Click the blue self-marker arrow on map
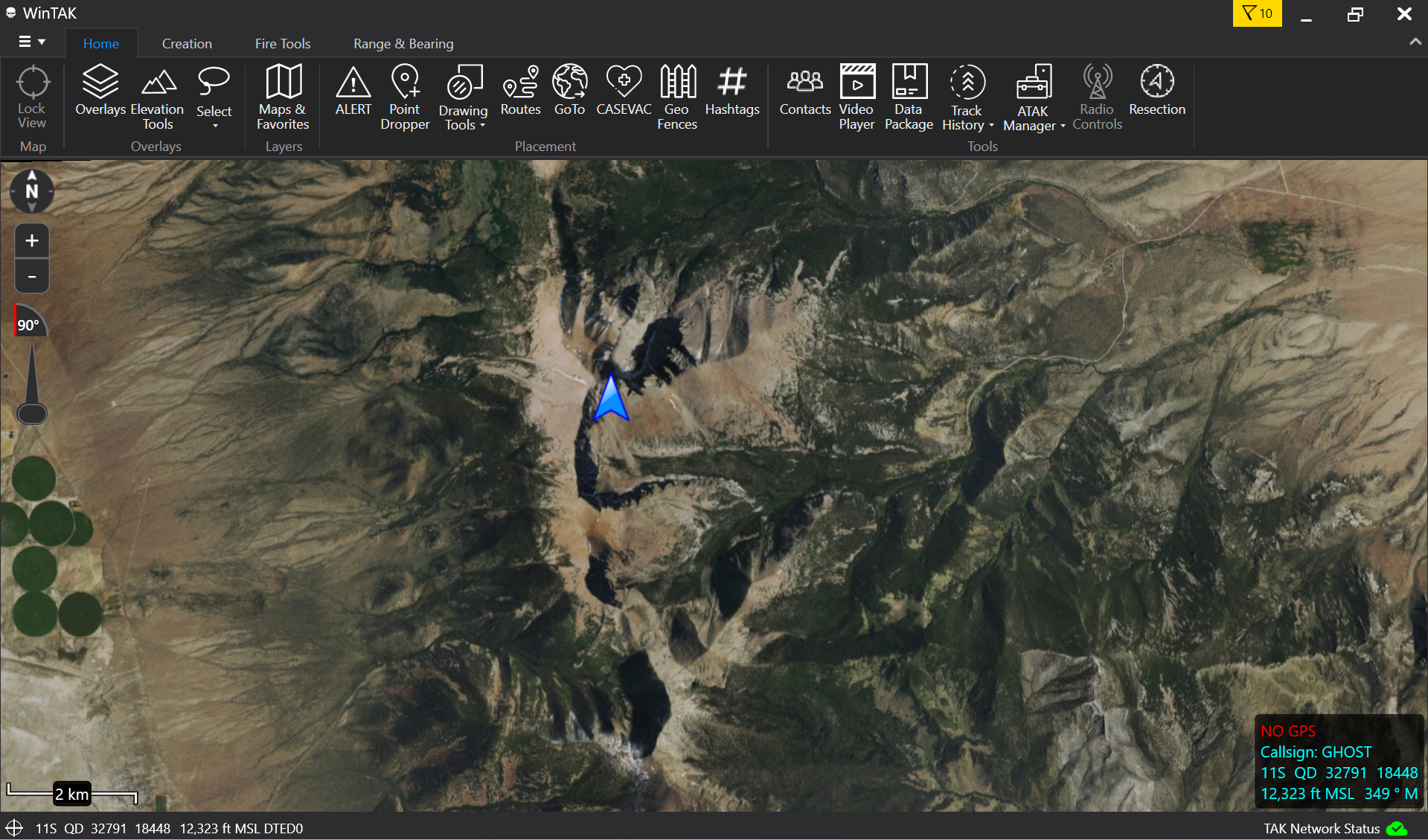This screenshot has height=840, width=1428. tap(611, 397)
